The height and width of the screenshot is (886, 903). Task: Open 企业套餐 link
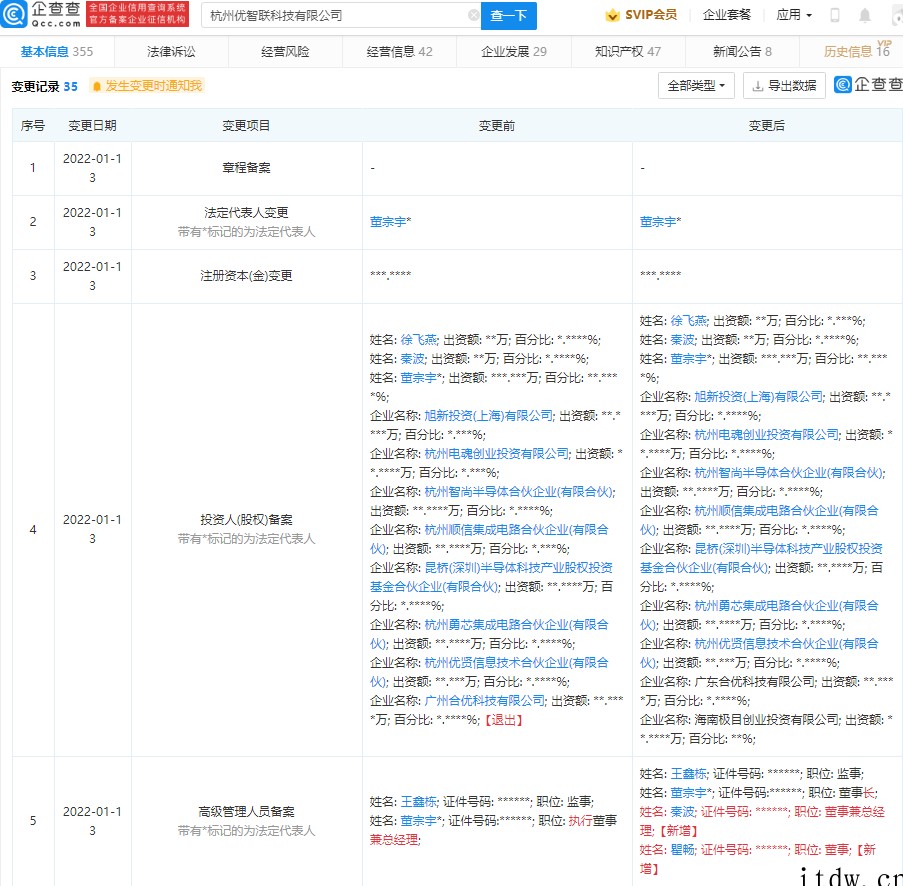tap(727, 15)
